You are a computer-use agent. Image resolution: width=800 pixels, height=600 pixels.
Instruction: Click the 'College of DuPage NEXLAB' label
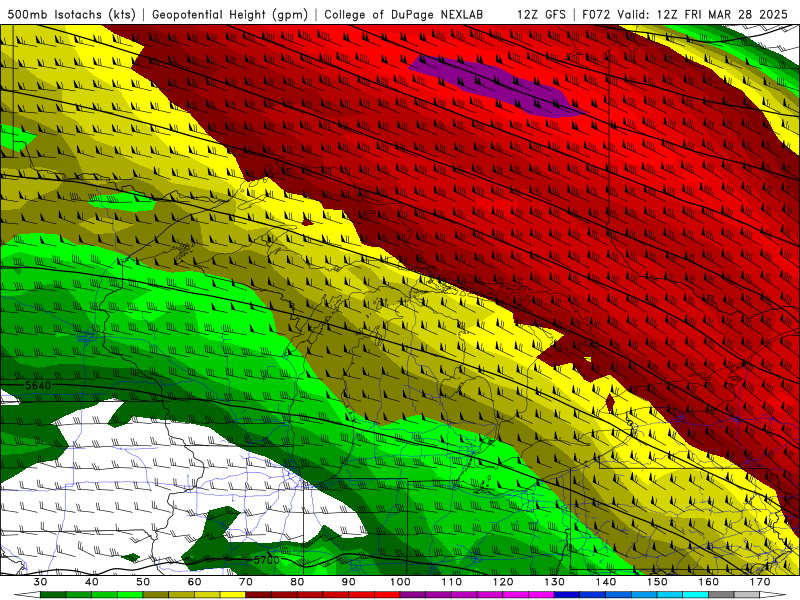tap(404, 14)
